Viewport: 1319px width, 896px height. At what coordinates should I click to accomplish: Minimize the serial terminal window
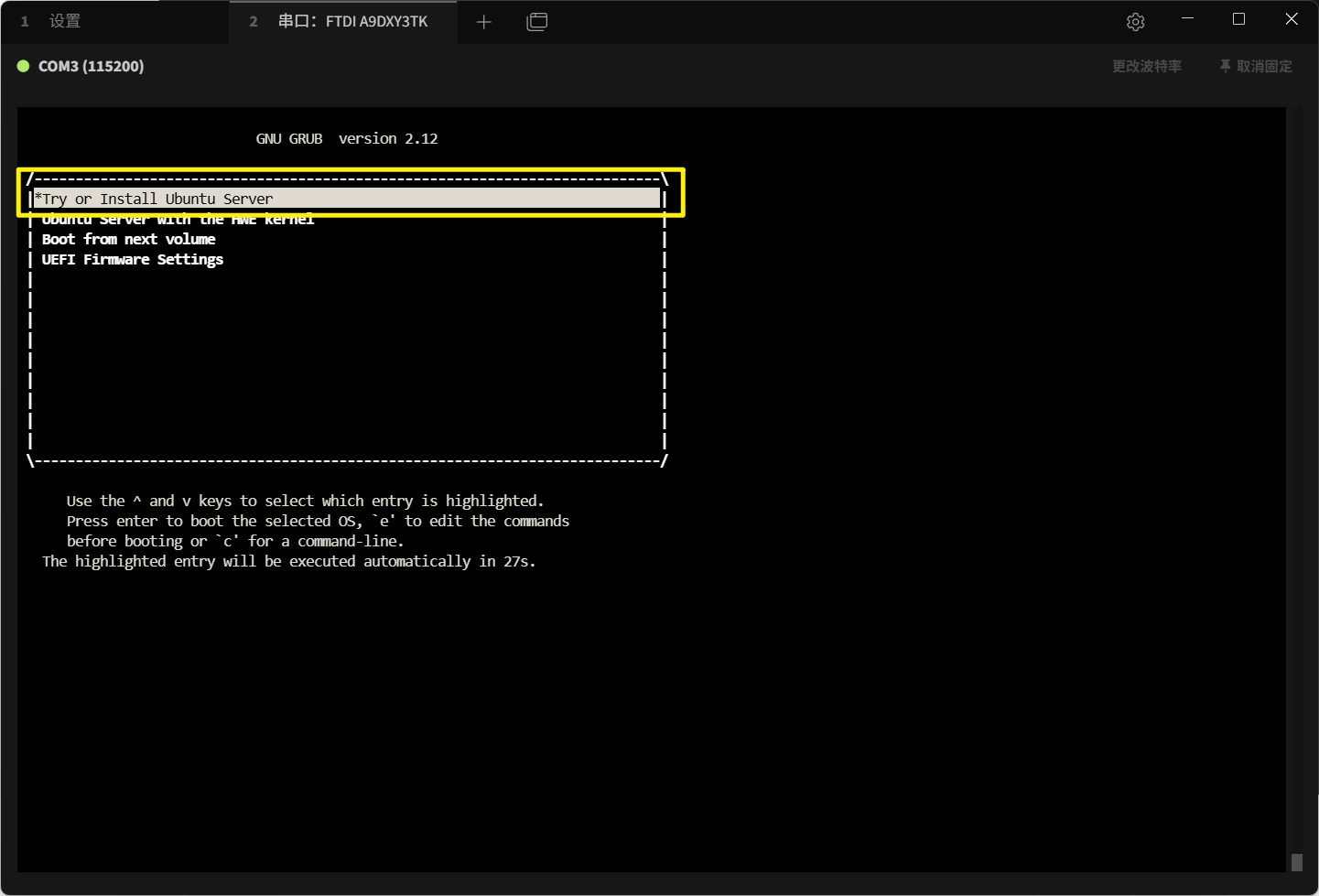tap(1187, 19)
